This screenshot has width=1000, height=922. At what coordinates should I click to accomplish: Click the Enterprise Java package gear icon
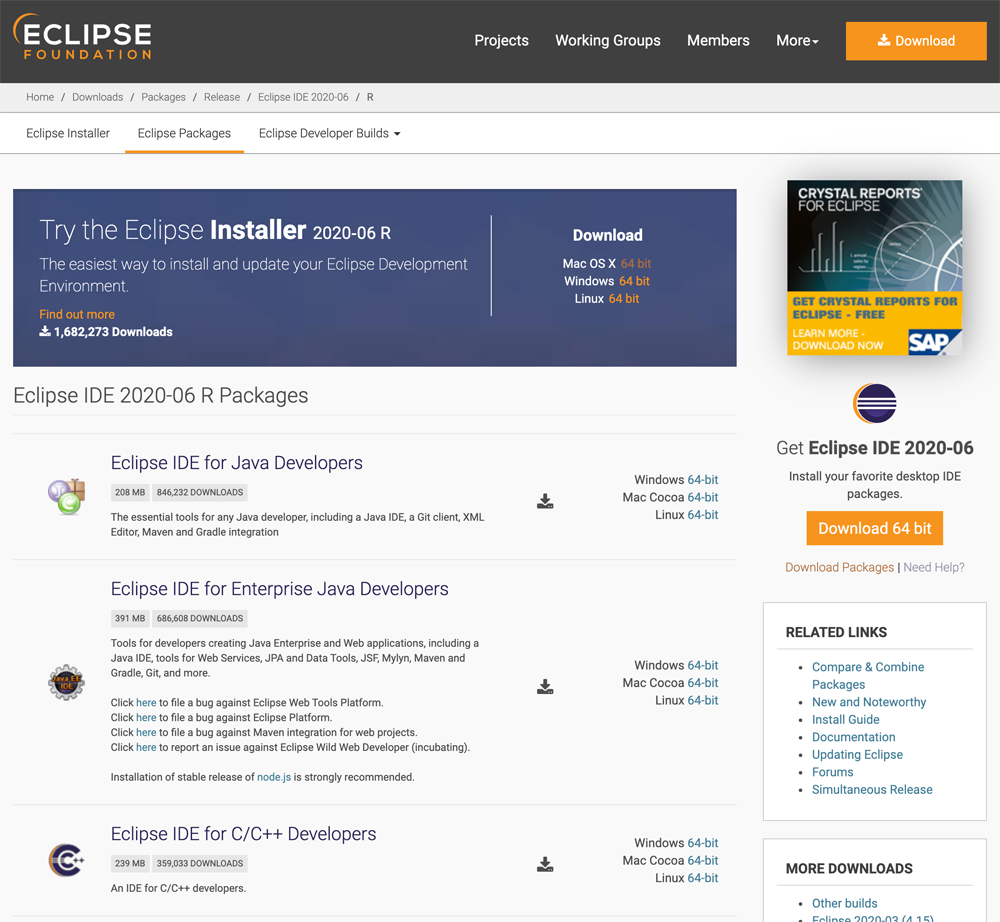click(66, 682)
